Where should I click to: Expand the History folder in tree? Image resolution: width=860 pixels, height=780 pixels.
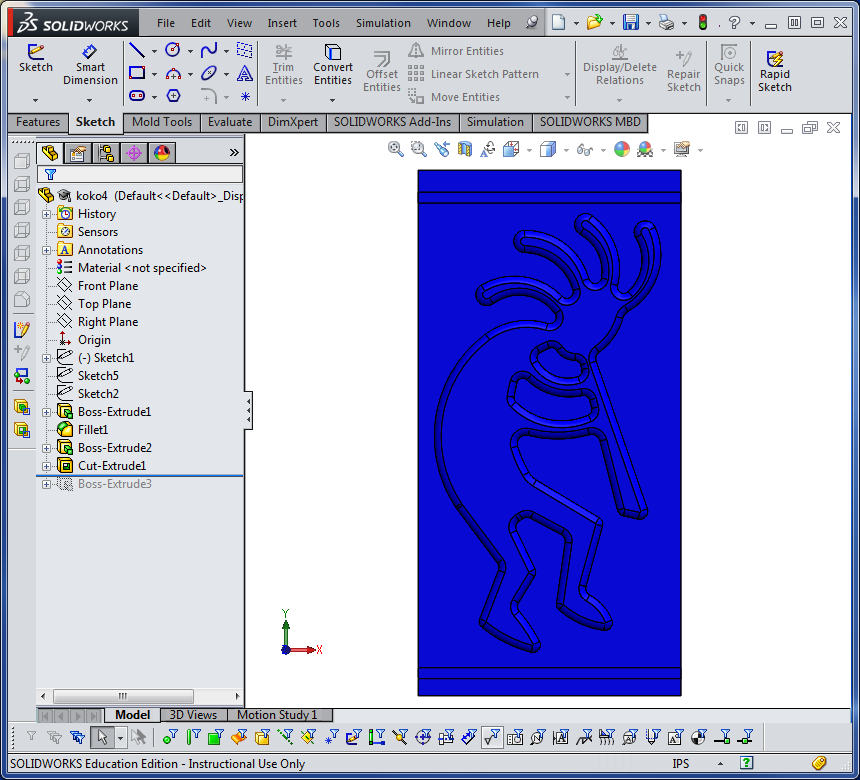click(x=47, y=214)
